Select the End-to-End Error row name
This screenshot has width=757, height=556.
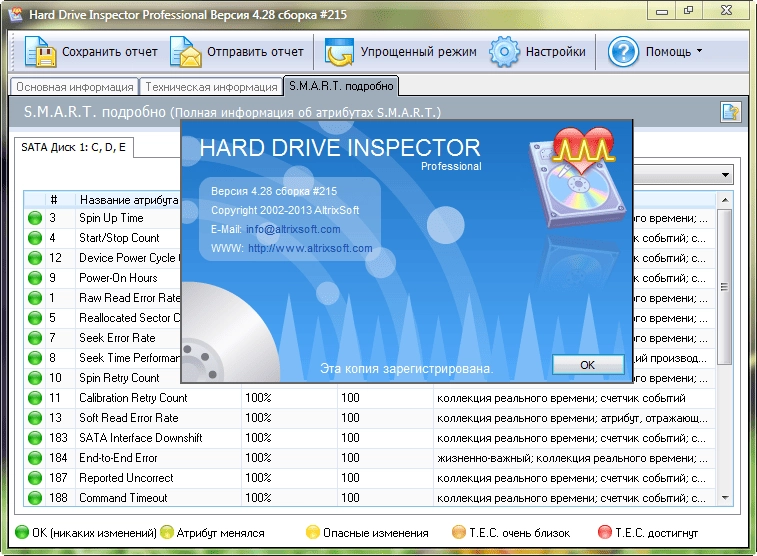point(118,458)
